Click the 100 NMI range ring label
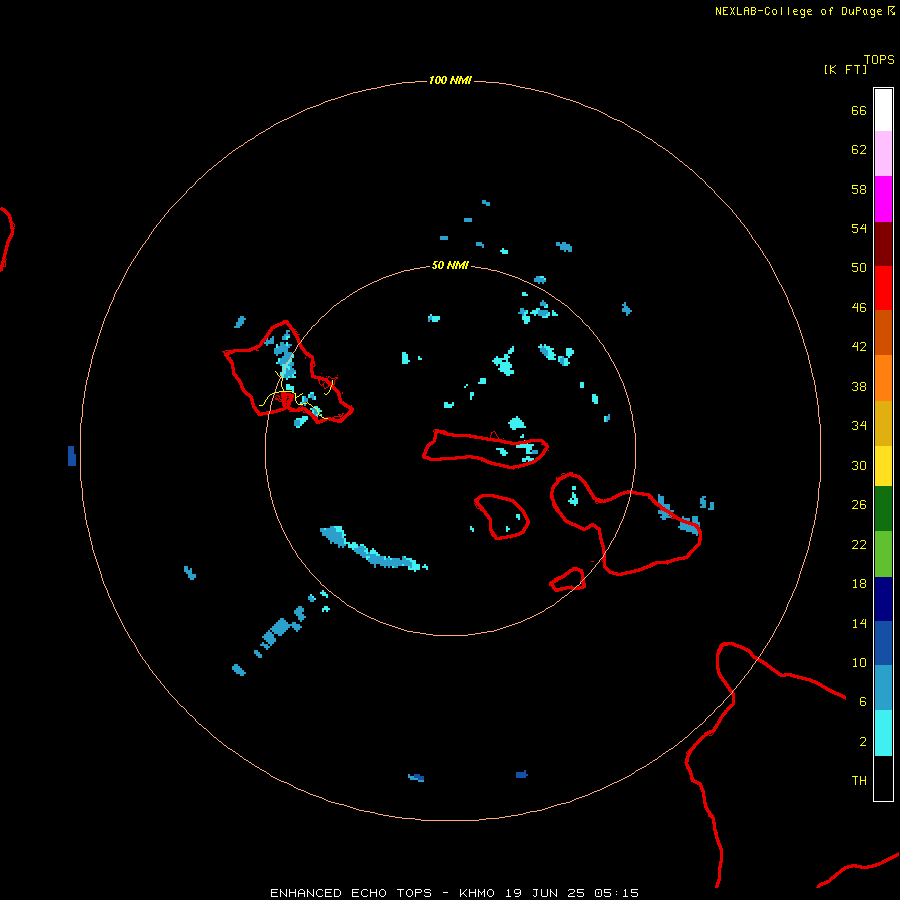 tap(450, 80)
